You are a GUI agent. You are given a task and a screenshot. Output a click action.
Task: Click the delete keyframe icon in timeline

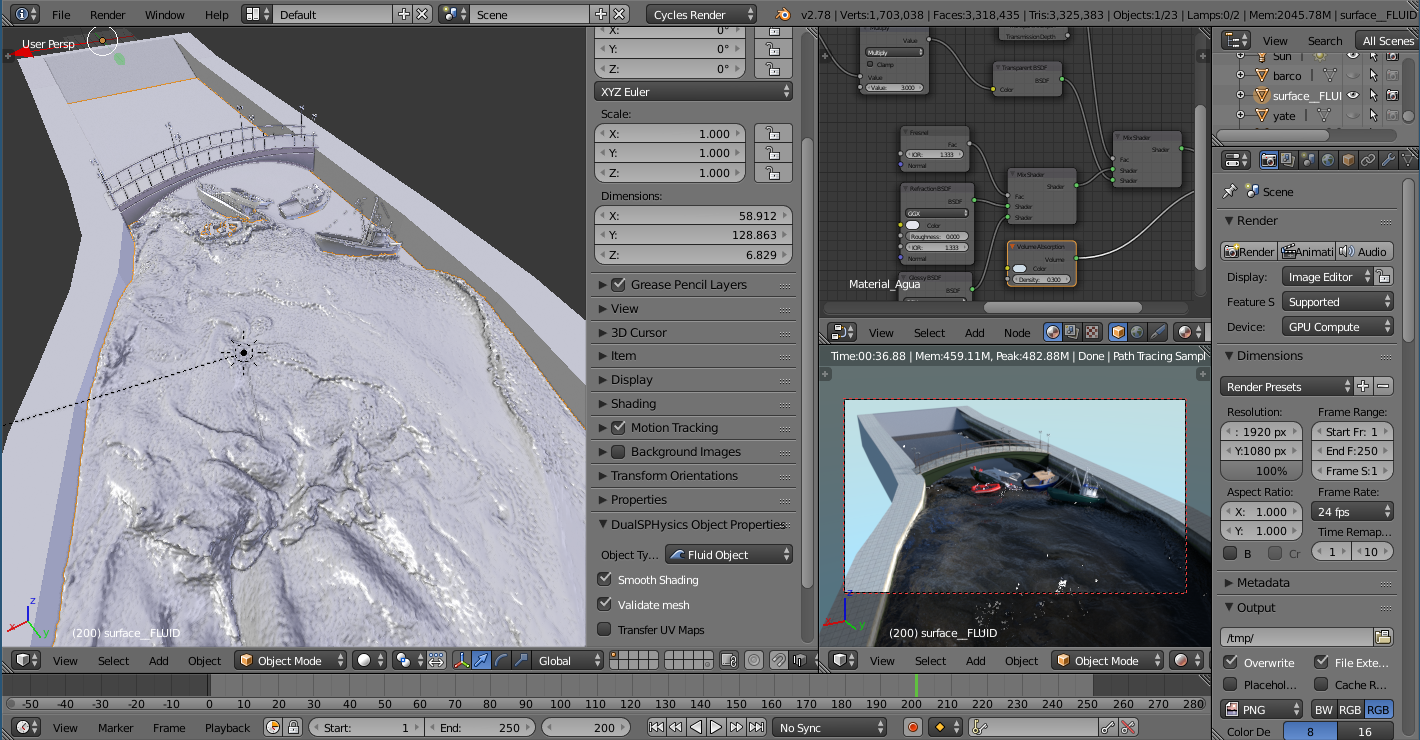1127,728
